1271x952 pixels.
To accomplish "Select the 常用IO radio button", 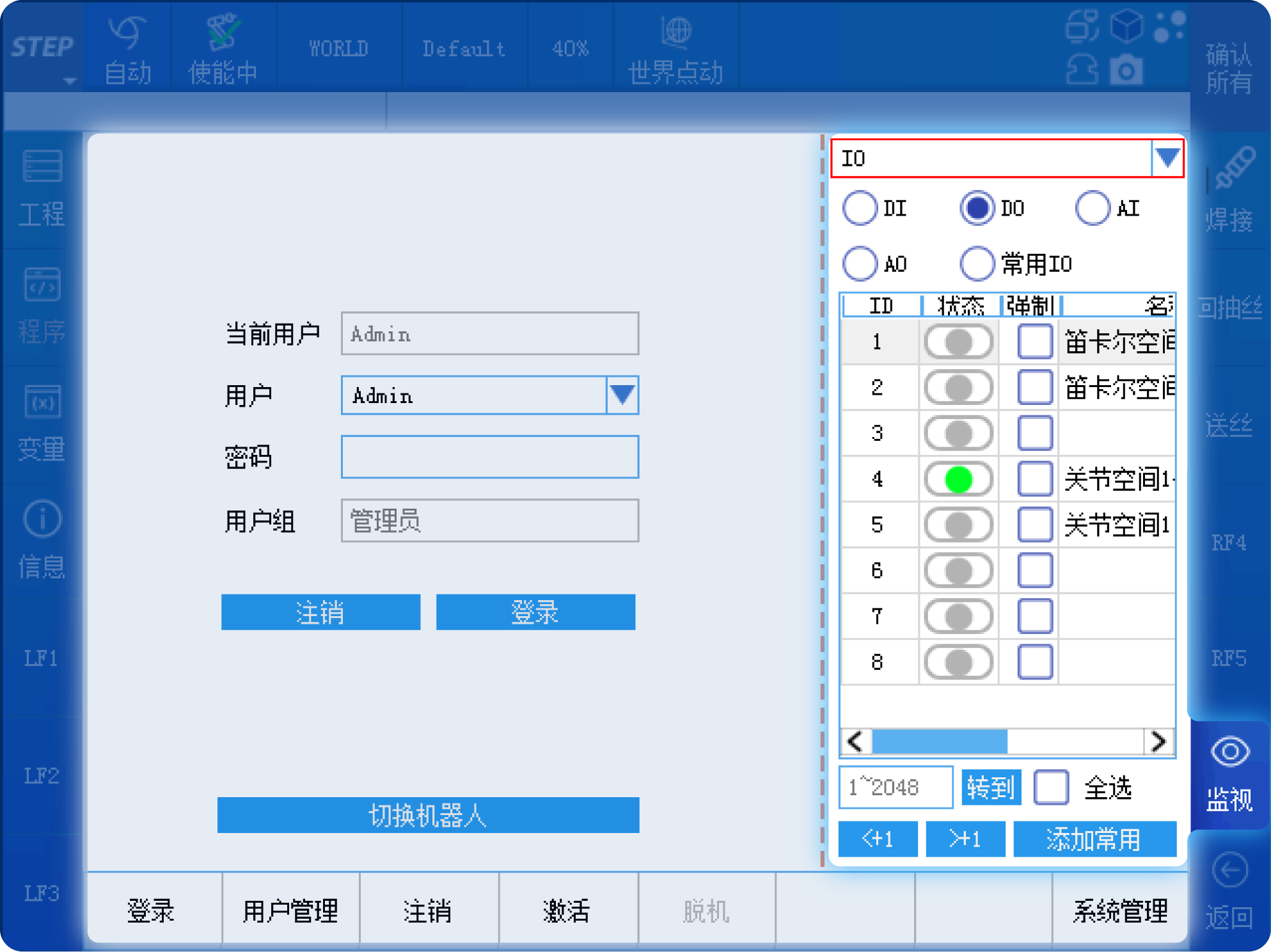I will coord(977,264).
